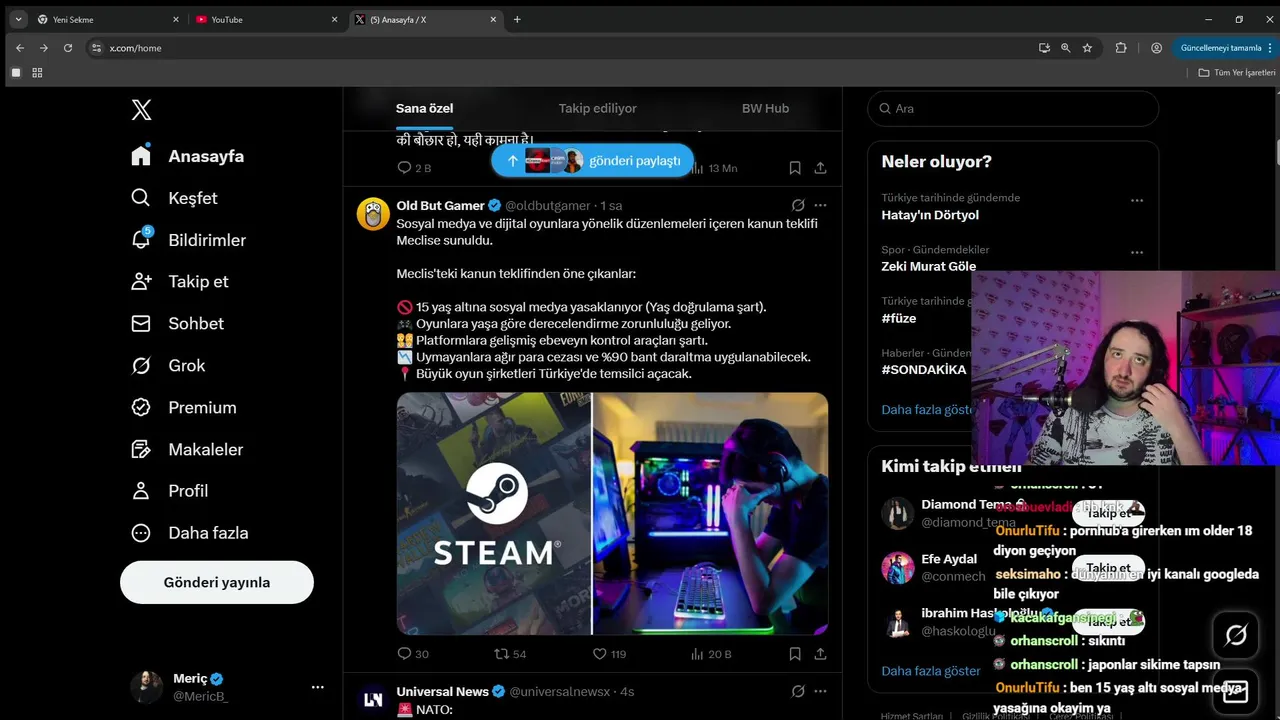Click reply icon with 2 B count
This screenshot has height=720, width=1280.
[x=414, y=168]
